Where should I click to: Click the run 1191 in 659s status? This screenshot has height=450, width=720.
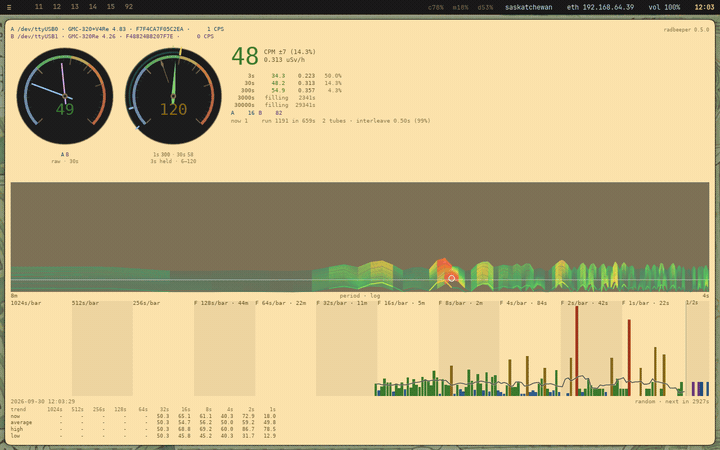(x=288, y=121)
